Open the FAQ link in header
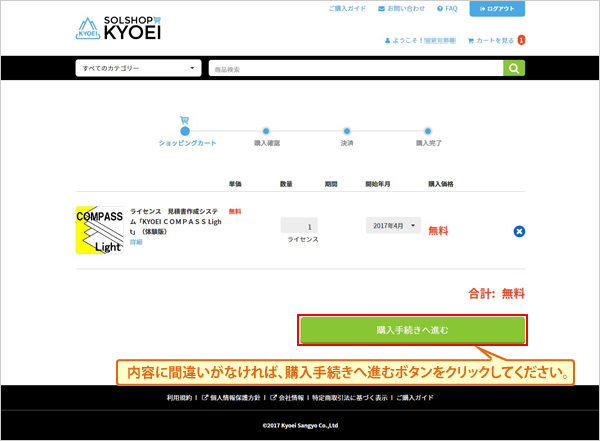Screen dimensions: 600x441 tap(447, 8)
